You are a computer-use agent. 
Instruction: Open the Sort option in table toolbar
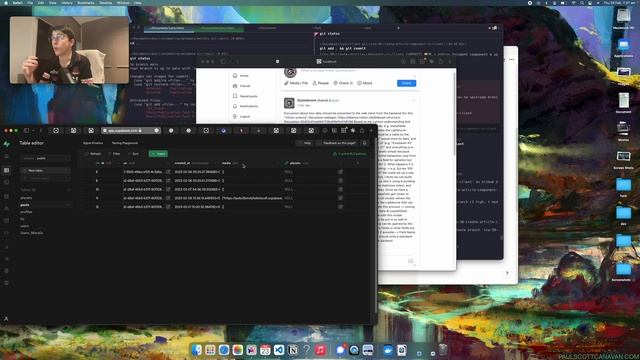133,154
